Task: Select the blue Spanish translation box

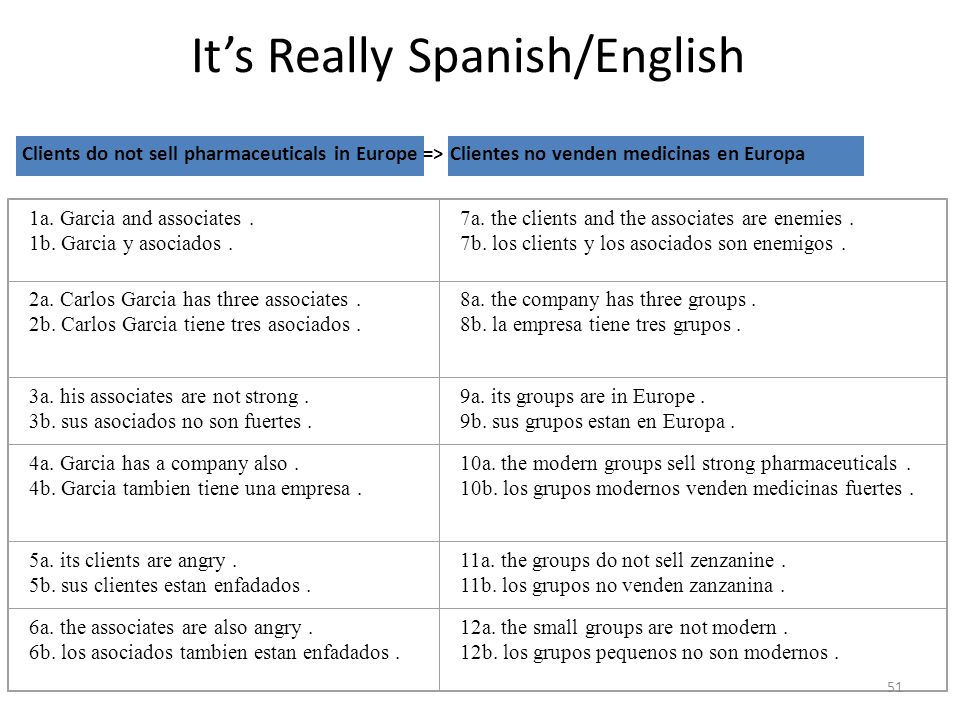Action: (656, 156)
